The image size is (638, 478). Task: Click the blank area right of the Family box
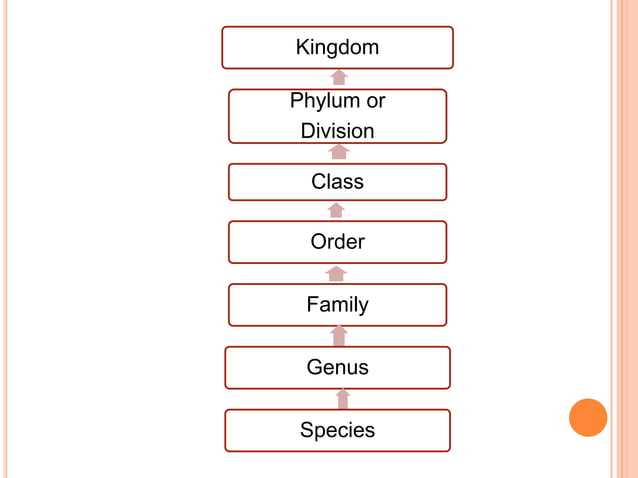coord(520,305)
